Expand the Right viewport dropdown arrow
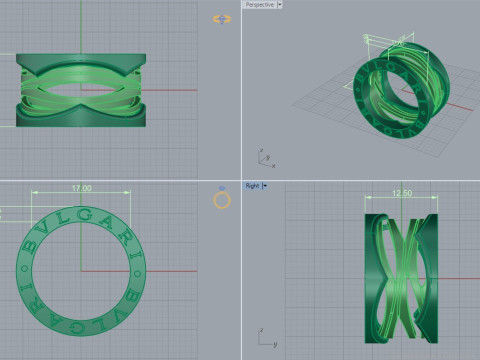Viewport: 480px width, 360px height. 265,186
